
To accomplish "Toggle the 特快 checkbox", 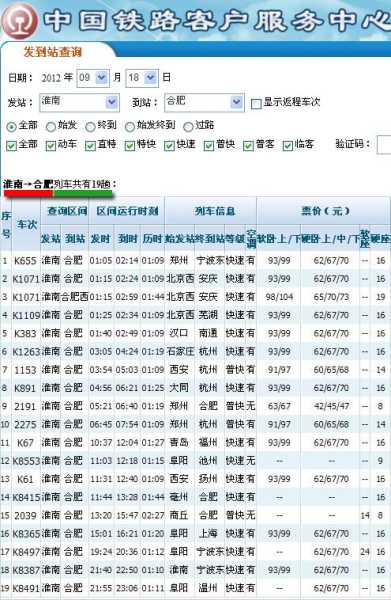I will (x=130, y=145).
